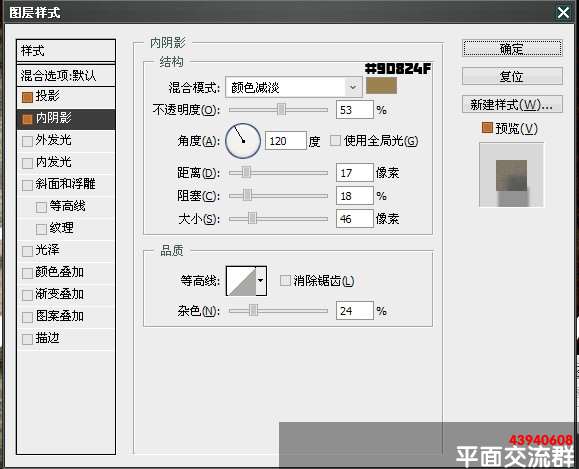Uncheck the 投影 effect checkbox
The image size is (579, 469).
(x=27, y=97)
